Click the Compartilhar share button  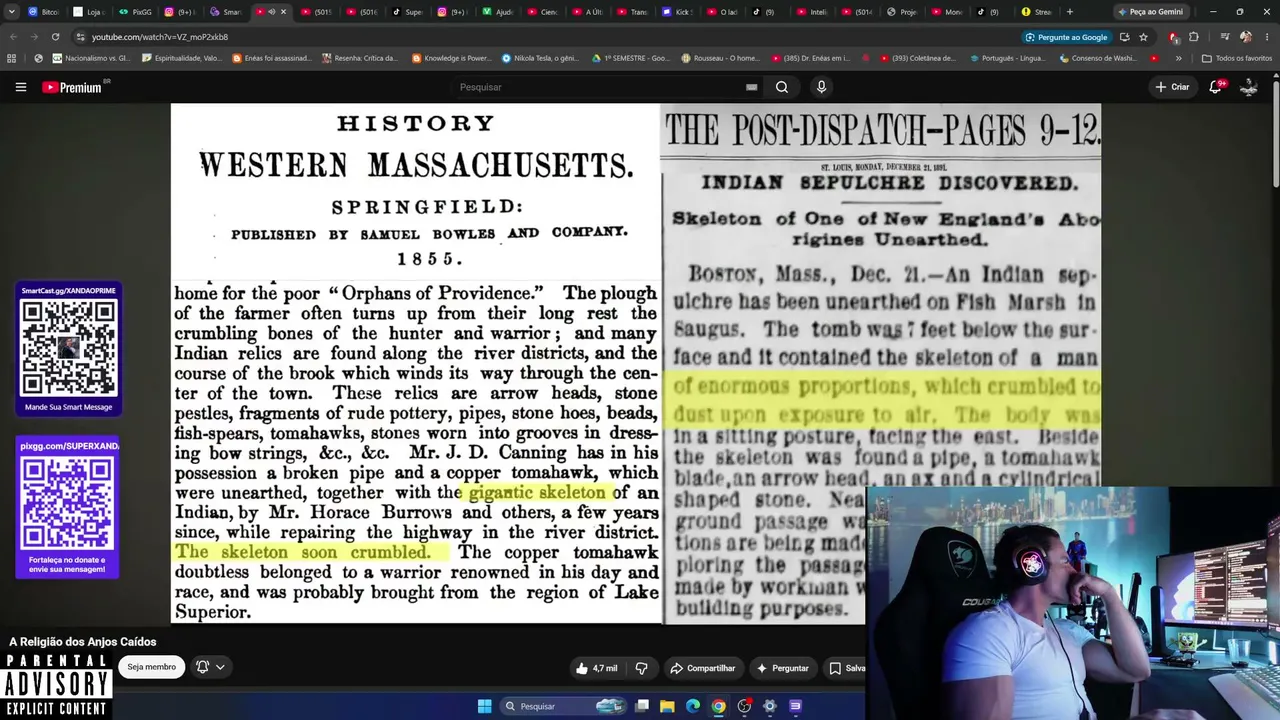702,668
